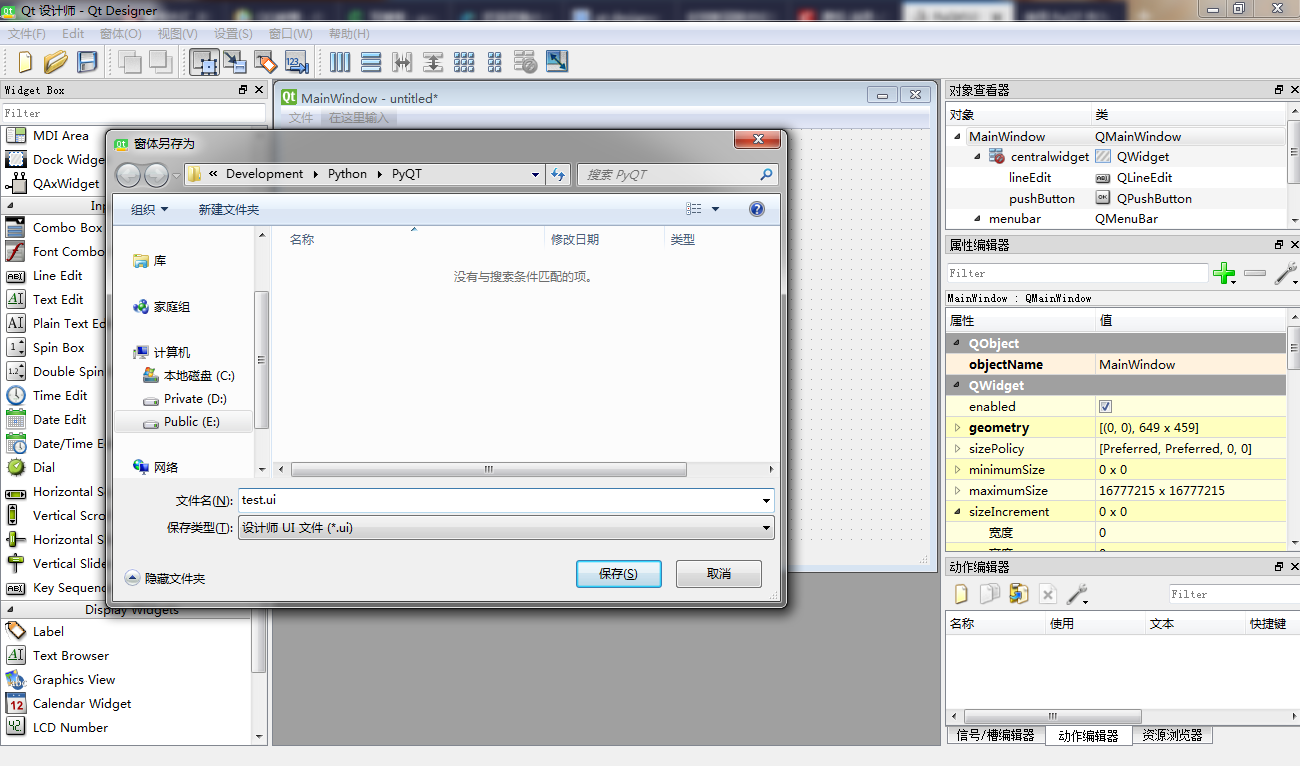
Task: Select the LCD Number widget item
Action: click(70, 728)
